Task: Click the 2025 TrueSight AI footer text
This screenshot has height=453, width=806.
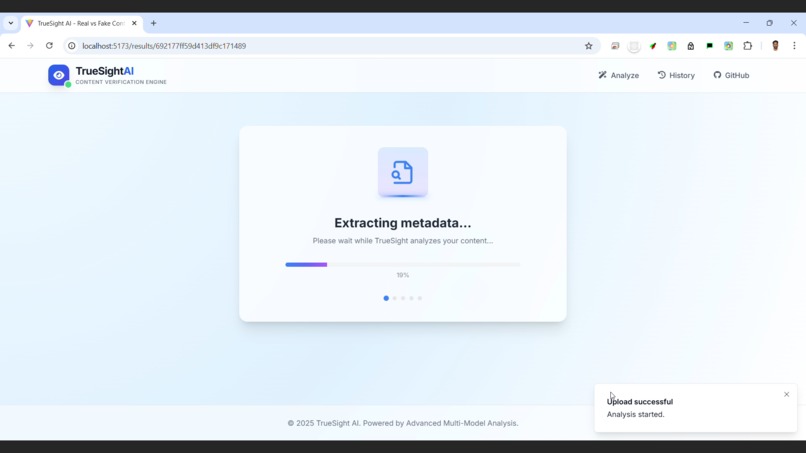Action: tap(402, 423)
